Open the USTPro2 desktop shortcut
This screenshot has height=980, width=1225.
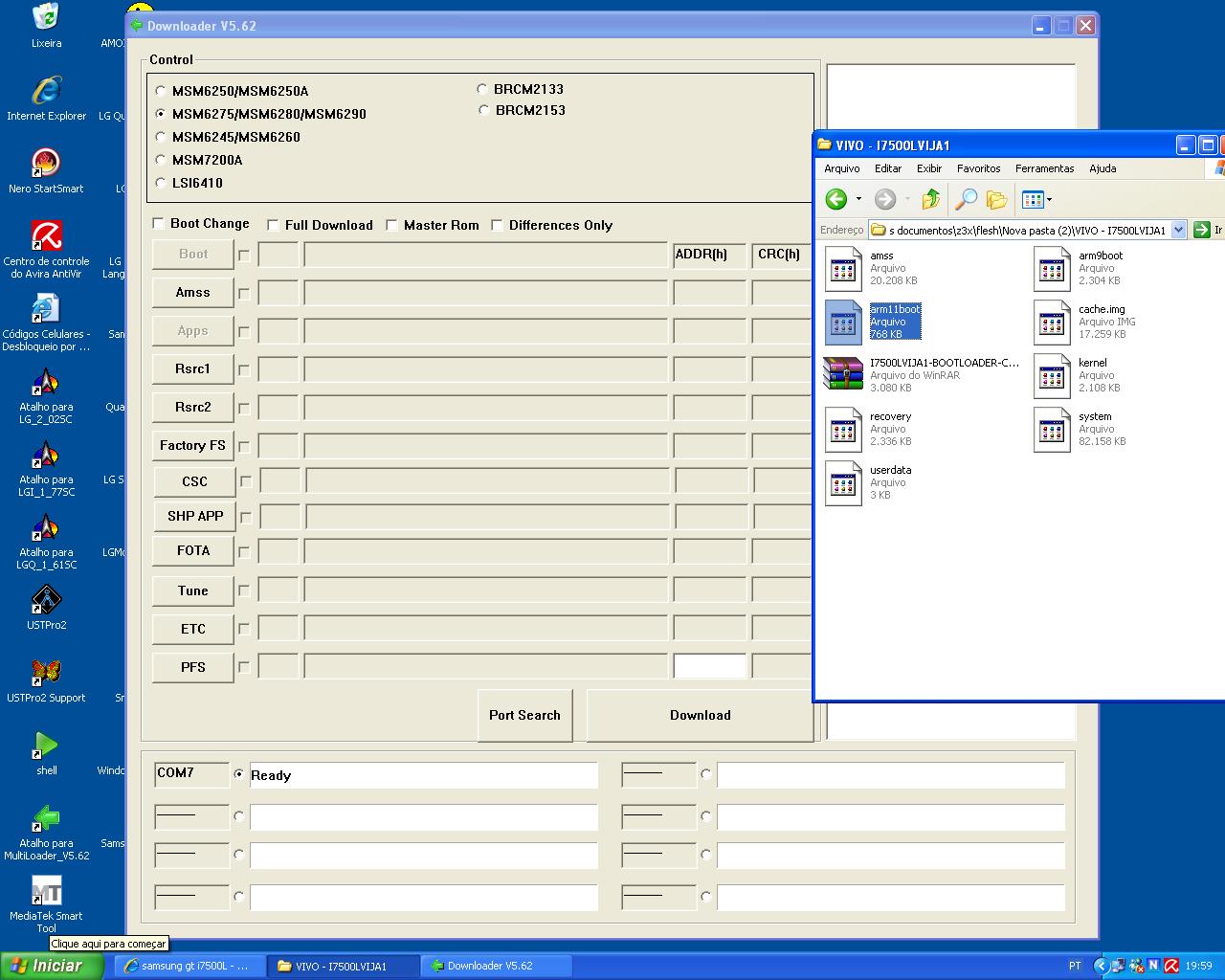point(46,600)
